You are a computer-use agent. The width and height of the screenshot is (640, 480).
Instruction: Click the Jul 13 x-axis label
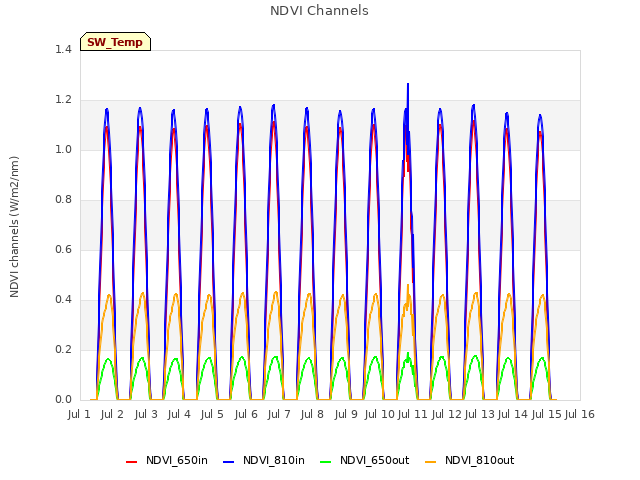[x=480, y=414]
